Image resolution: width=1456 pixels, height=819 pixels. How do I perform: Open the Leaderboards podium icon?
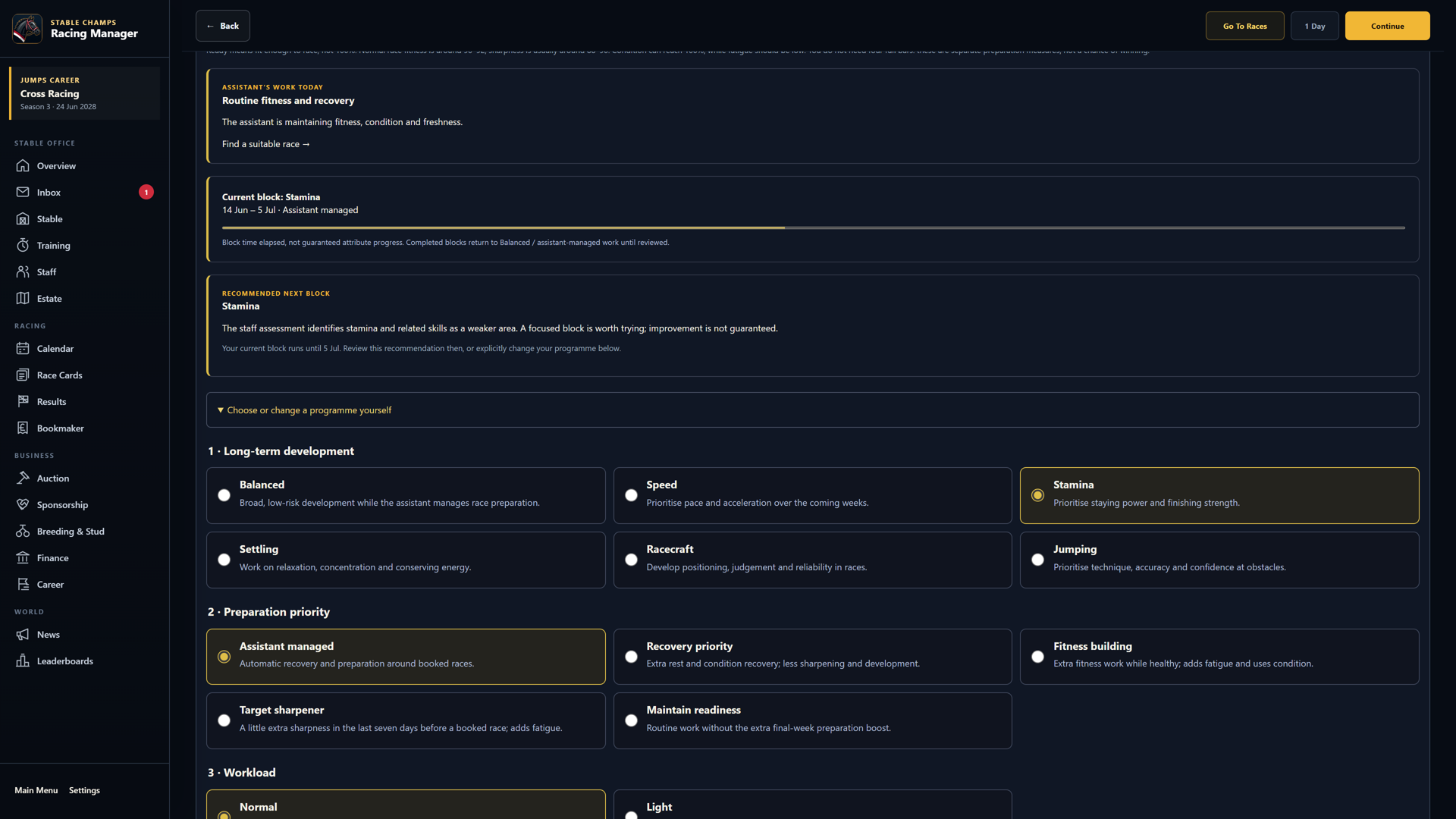23,661
